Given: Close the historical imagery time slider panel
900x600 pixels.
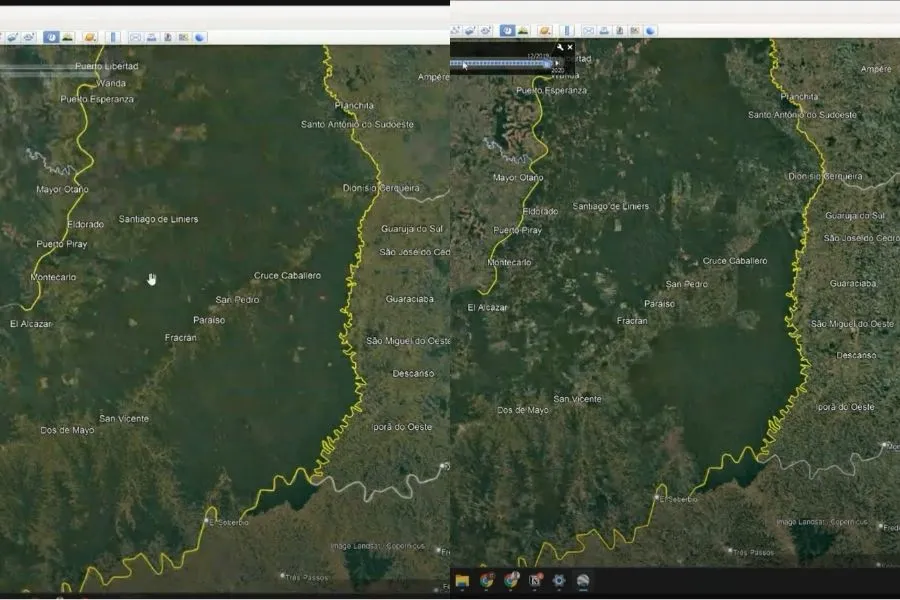Looking at the screenshot, I should pos(570,47).
